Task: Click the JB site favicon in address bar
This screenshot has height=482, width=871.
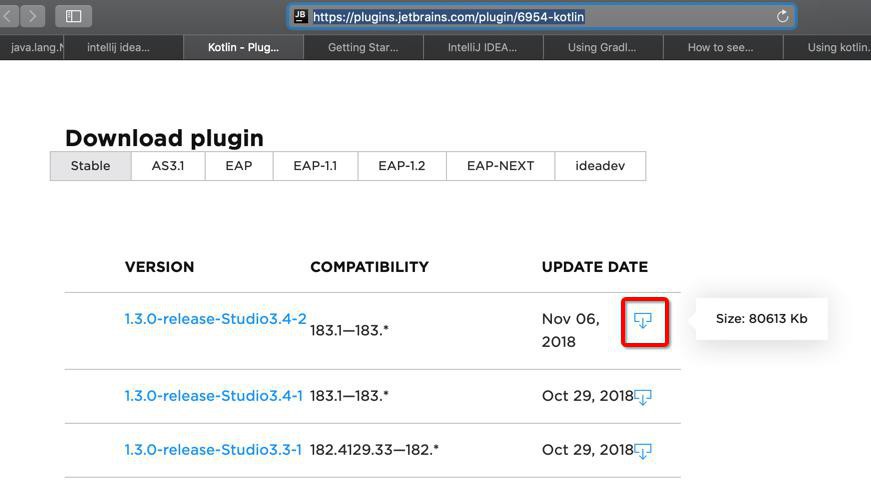Action: click(301, 16)
